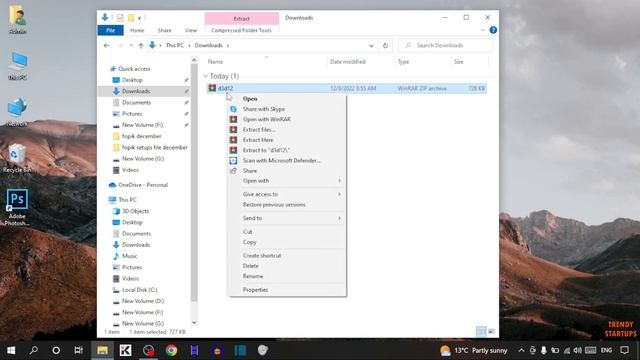The image size is (640, 360).
Task: Choose Delete from context menu
Action: (287, 266)
